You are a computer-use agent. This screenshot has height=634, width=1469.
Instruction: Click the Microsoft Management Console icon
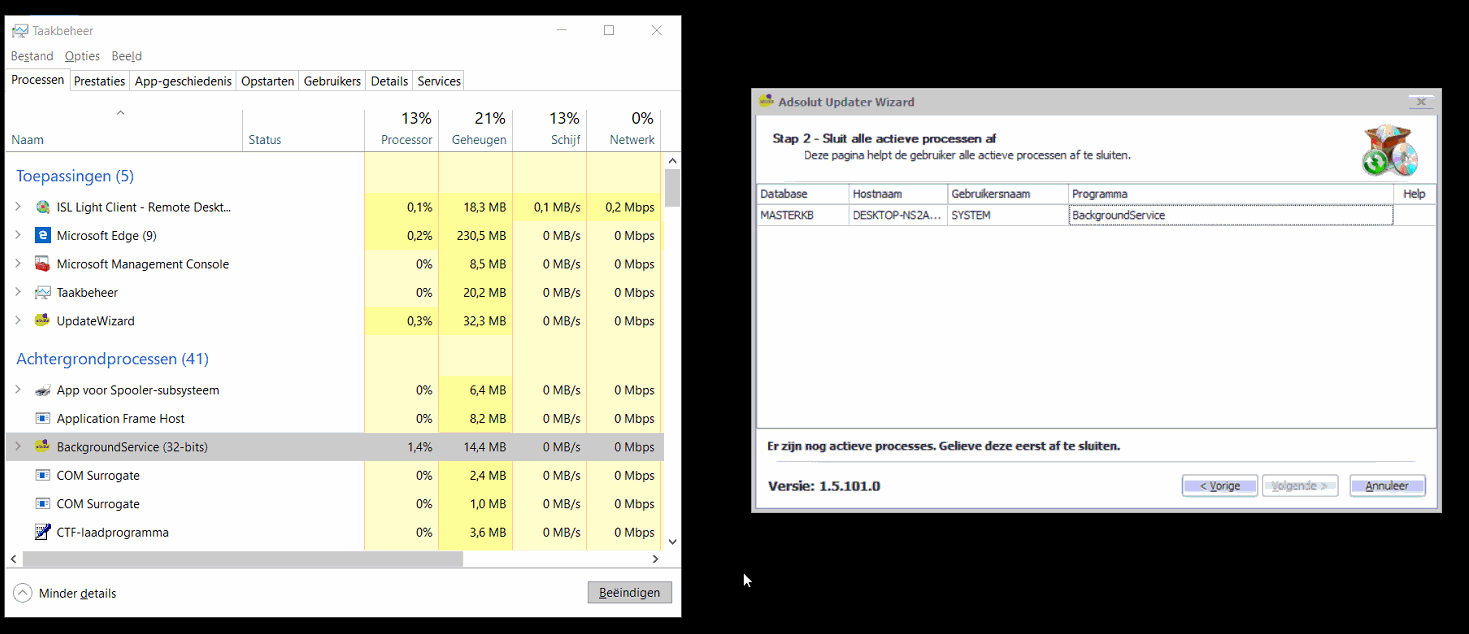point(42,264)
